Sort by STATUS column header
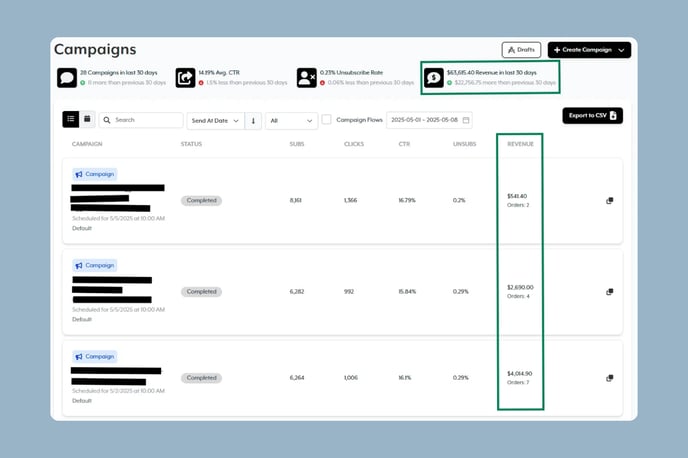 (x=191, y=144)
